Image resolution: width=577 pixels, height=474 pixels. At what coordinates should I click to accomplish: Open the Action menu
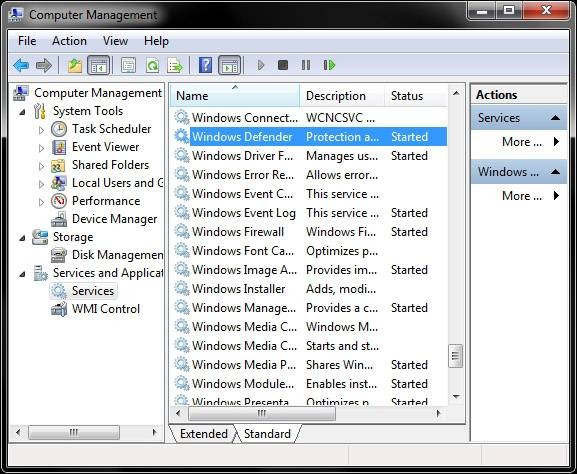point(69,41)
